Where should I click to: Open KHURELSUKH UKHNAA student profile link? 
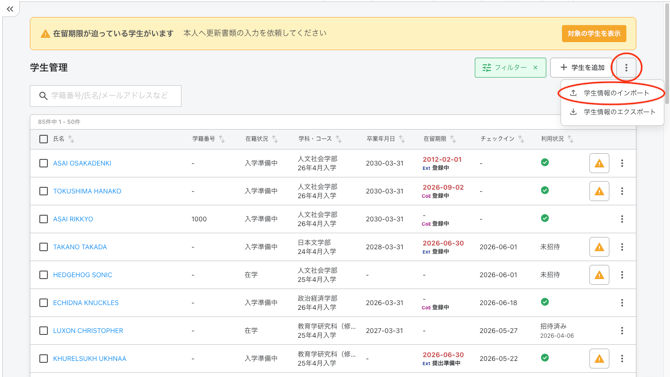90,359
